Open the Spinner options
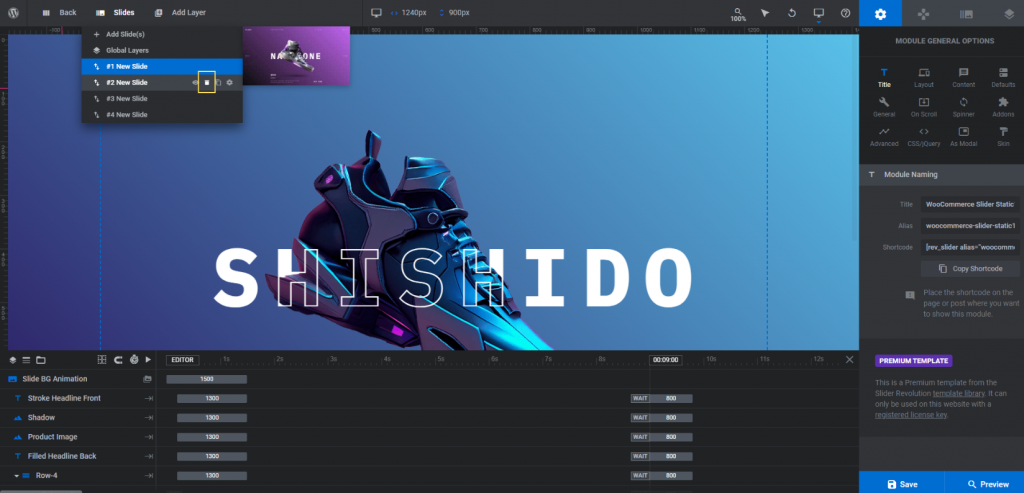Image resolution: width=1024 pixels, height=493 pixels. (x=963, y=107)
